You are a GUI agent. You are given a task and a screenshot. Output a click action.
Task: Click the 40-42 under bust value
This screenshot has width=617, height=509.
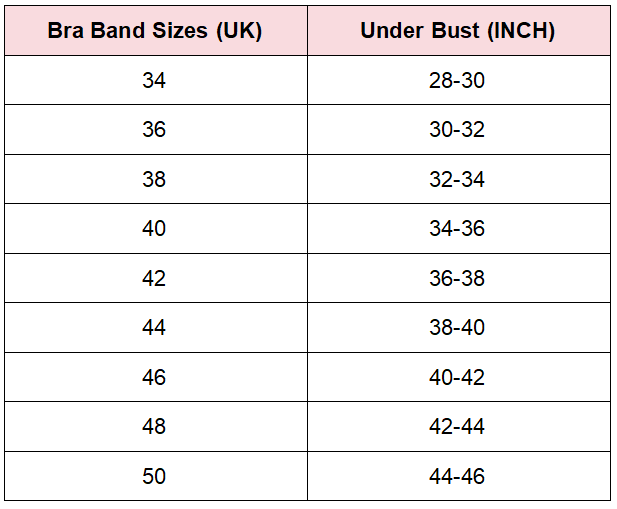[x=457, y=377]
